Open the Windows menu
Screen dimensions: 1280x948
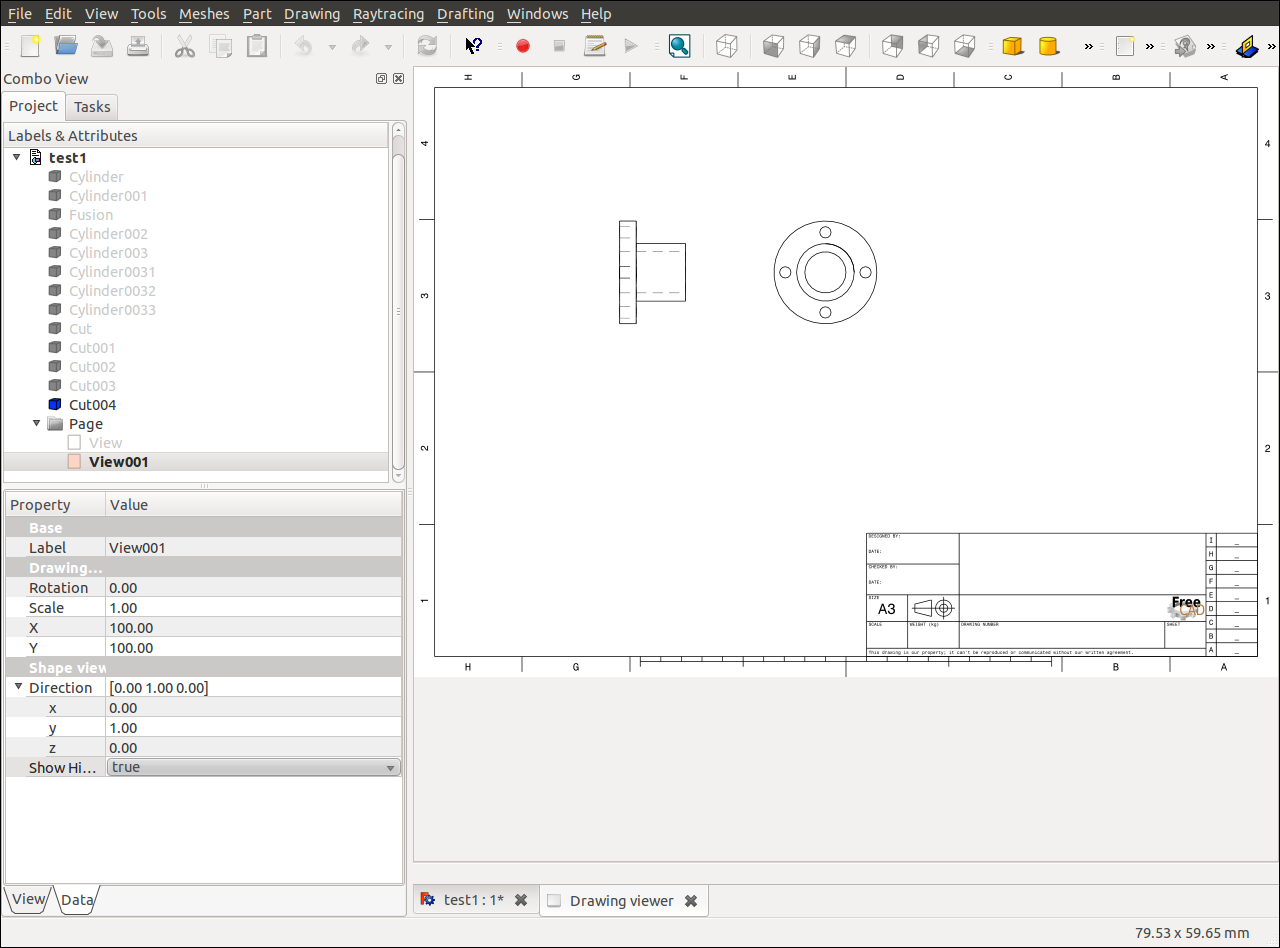[x=537, y=14]
